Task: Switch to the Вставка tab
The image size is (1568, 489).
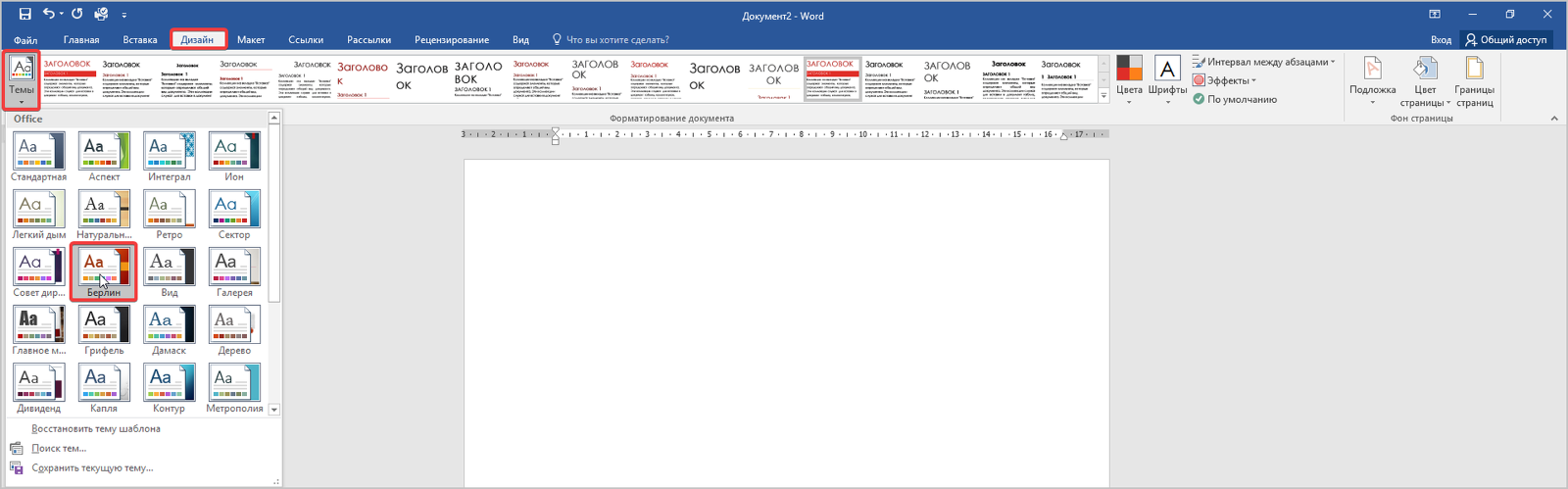Action: click(x=140, y=40)
